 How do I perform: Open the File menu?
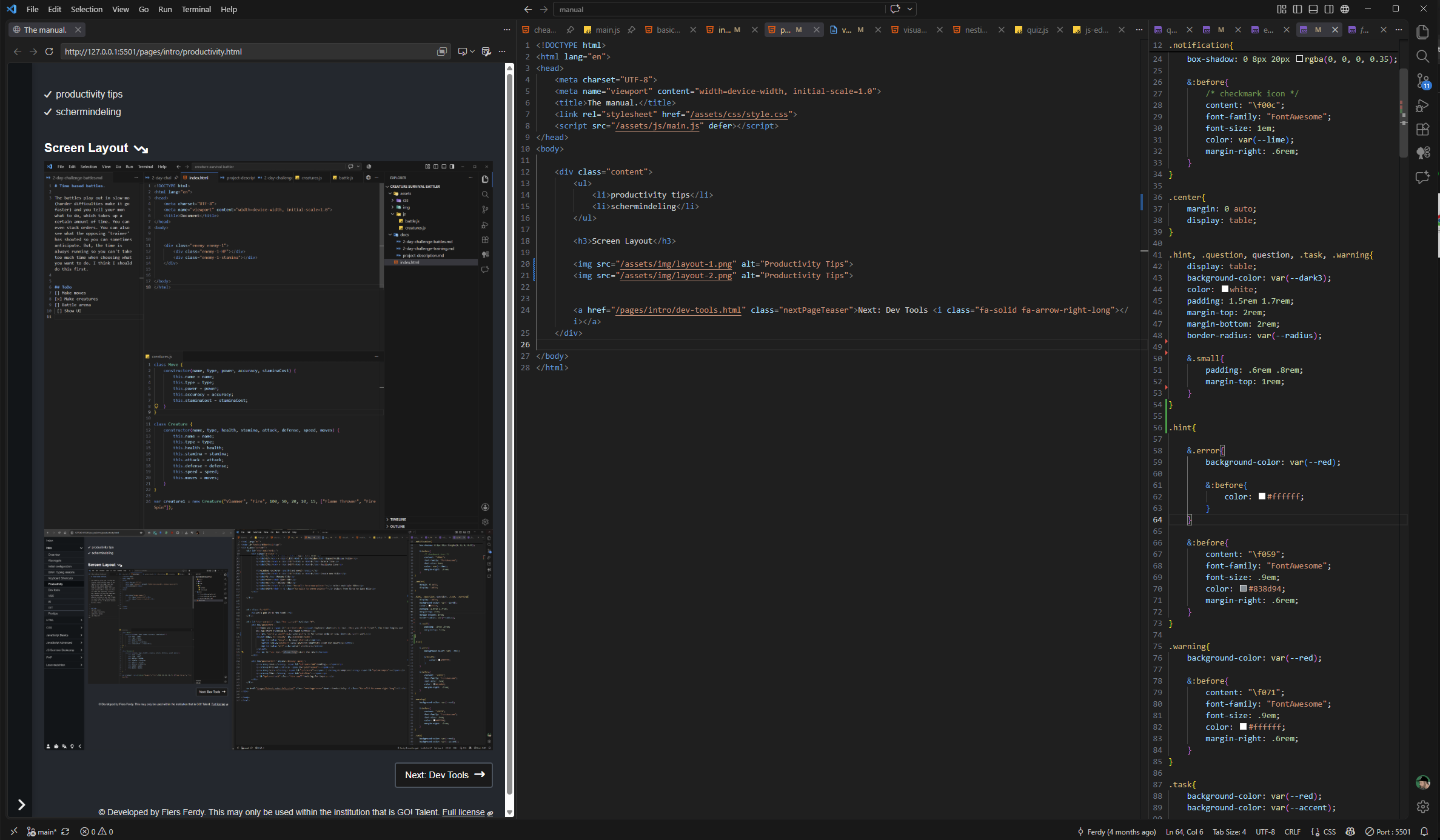[x=33, y=9]
